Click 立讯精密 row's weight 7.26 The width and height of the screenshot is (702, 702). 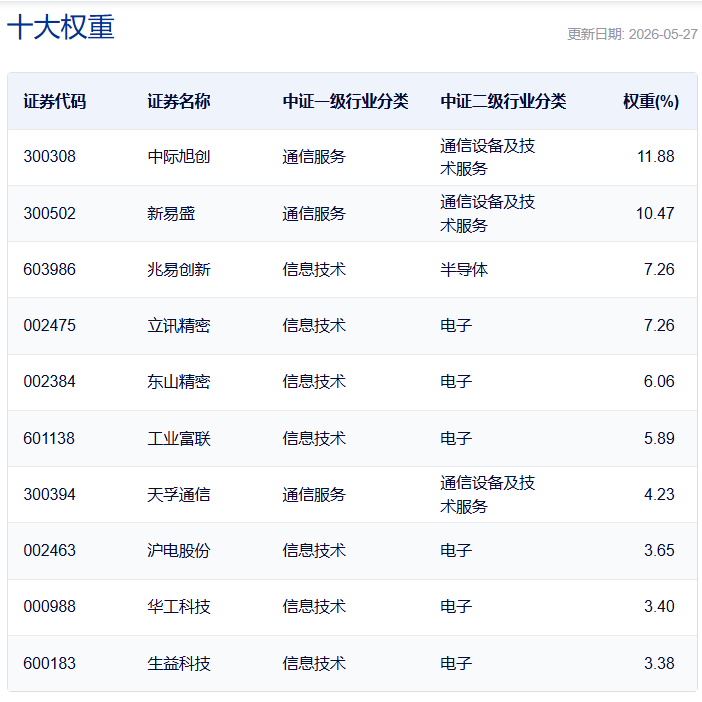(659, 325)
